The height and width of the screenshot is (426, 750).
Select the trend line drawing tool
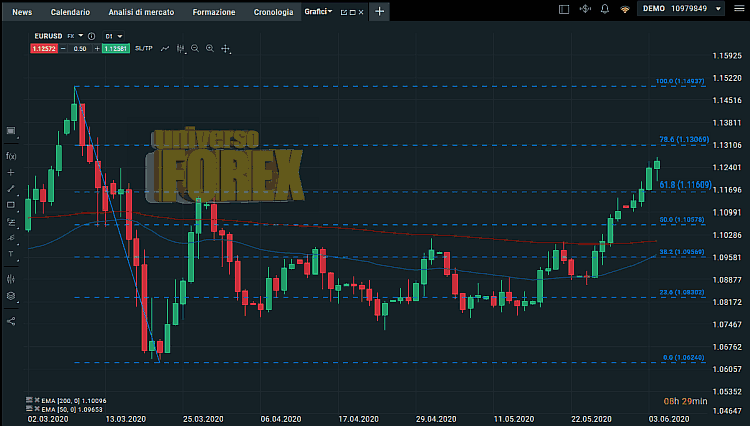pyautogui.click(x=11, y=188)
